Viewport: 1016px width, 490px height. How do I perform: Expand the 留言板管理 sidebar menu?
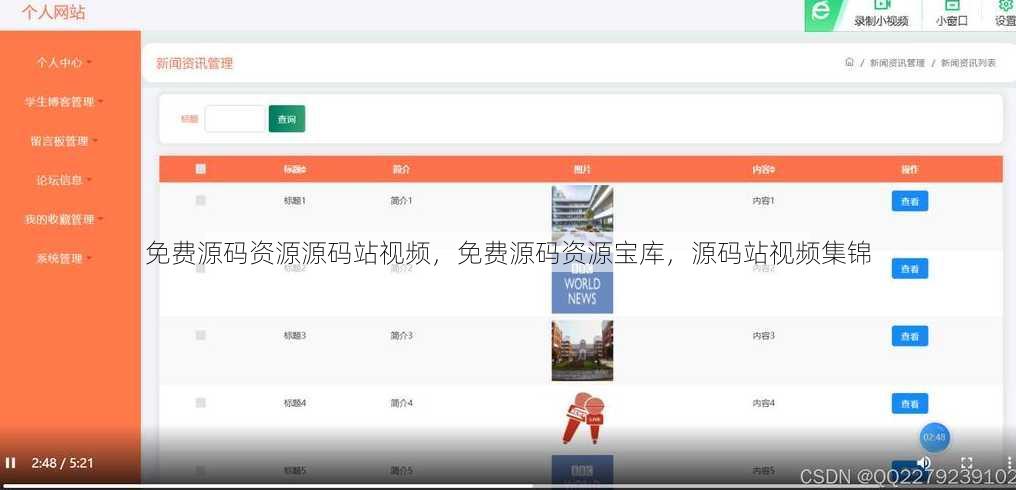point(64,141)
